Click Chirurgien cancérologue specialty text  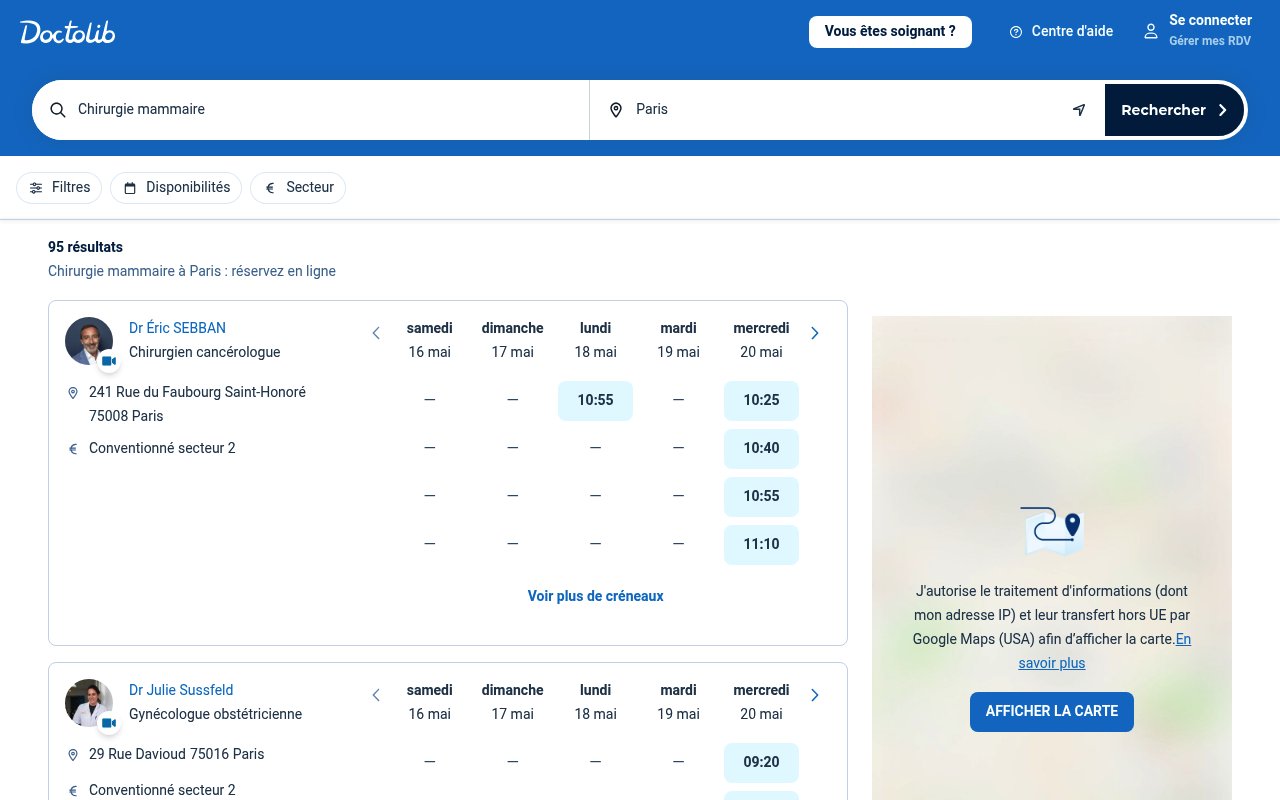tap(205, 352)
